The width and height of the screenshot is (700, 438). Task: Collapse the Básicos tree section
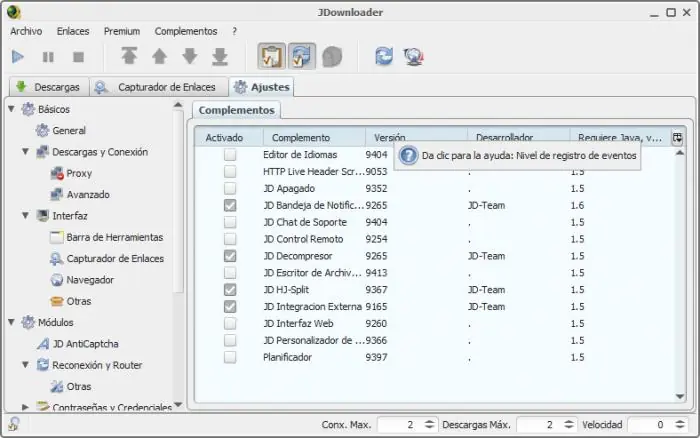point(12,108)
